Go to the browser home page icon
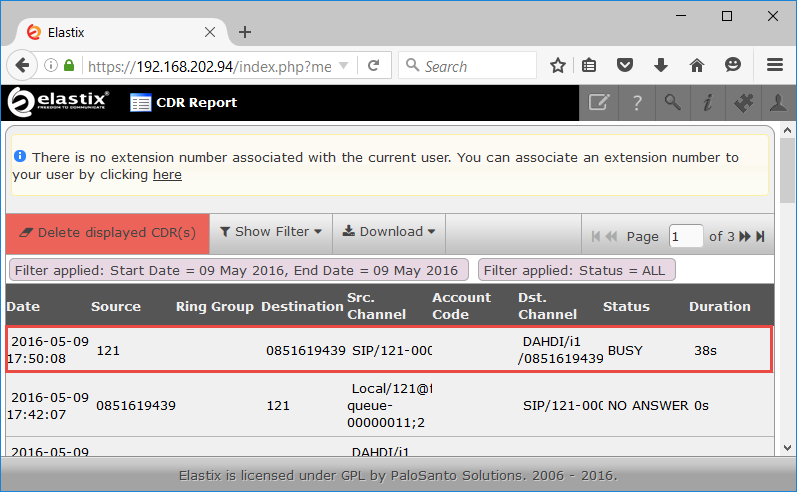 coord(697,66)
